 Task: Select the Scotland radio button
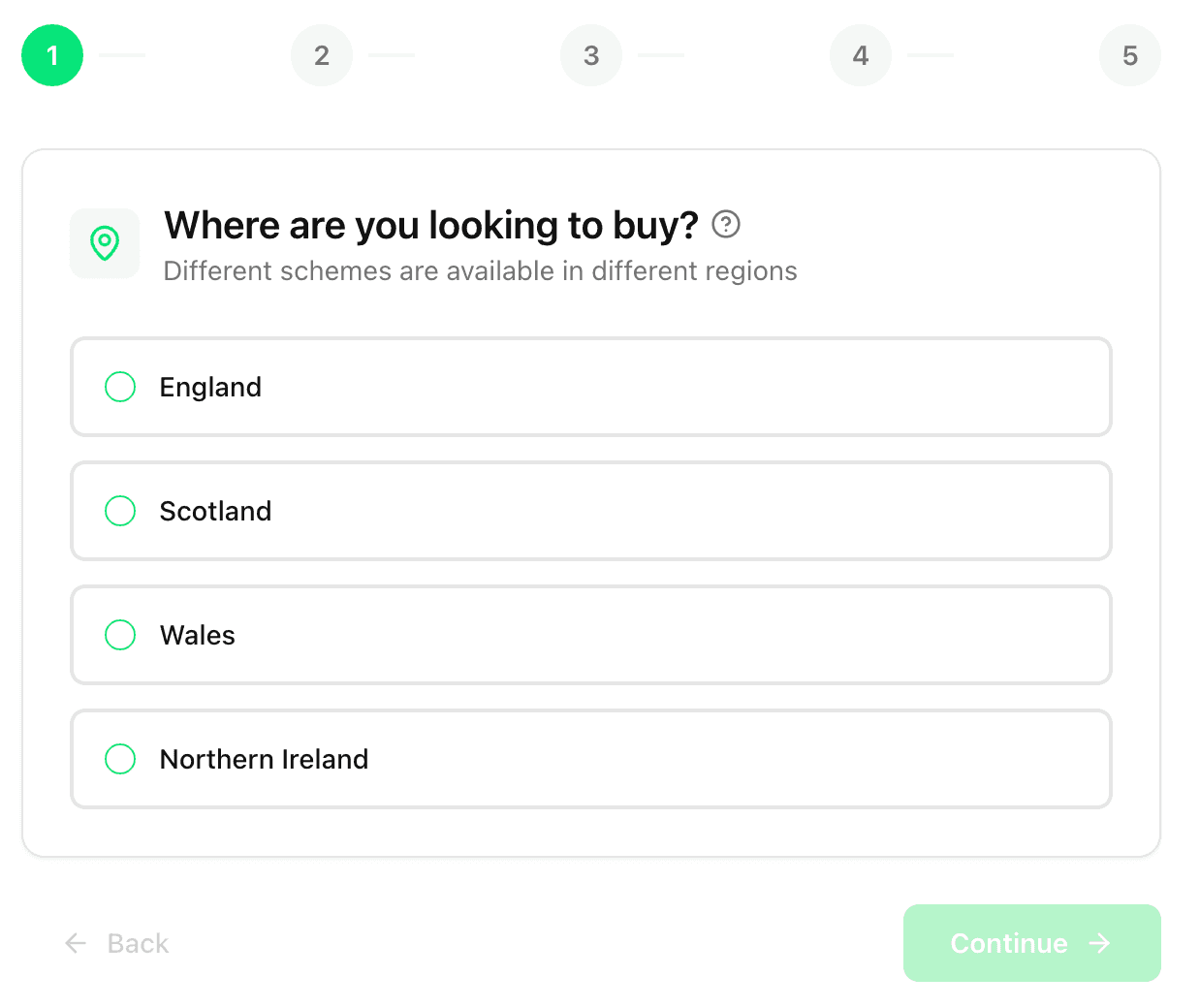tap(120, 511)
